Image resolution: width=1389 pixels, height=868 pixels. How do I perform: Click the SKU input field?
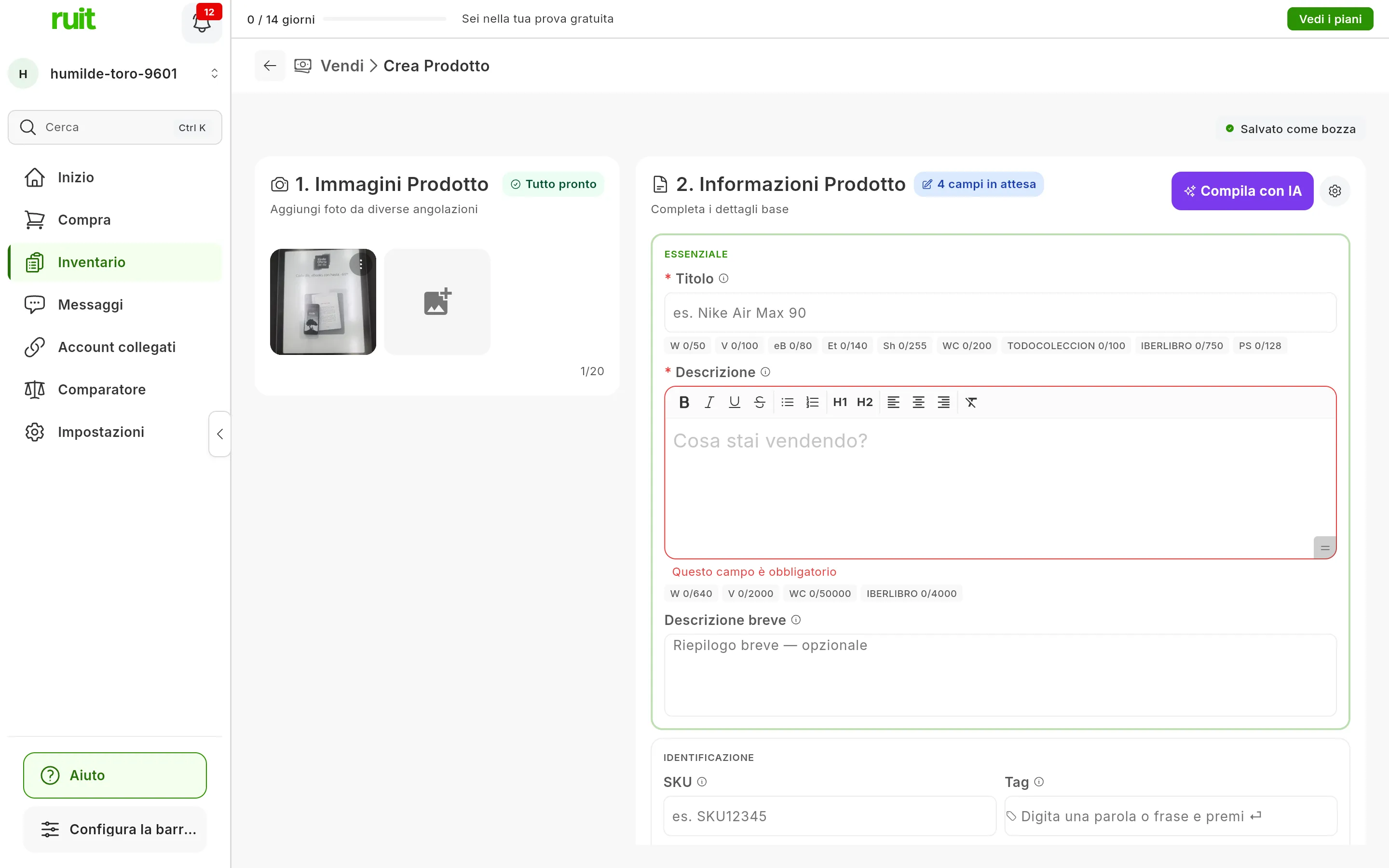point(830,816)
